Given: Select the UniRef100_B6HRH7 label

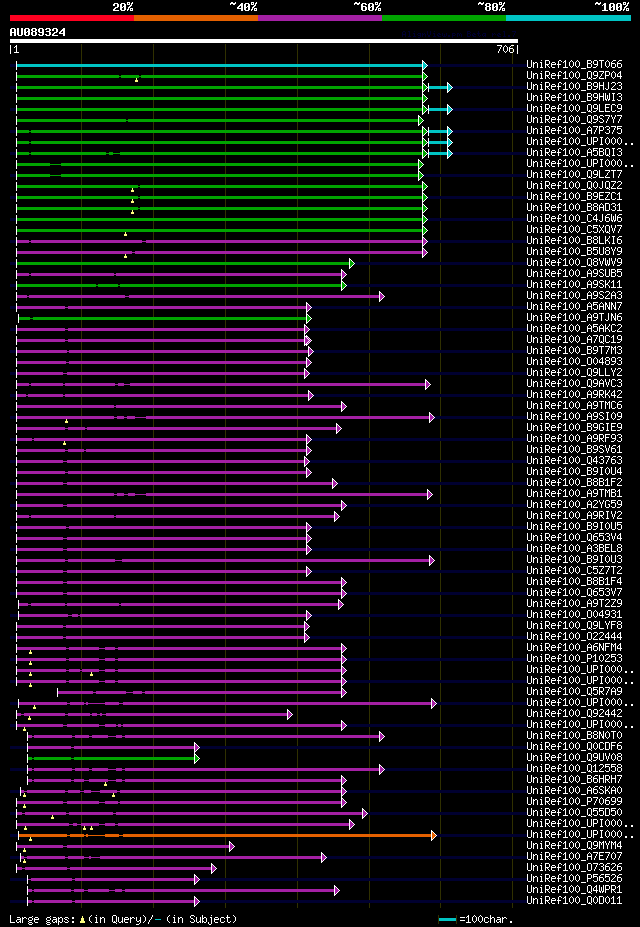Looking at the screenshot, I should point(574,780).
